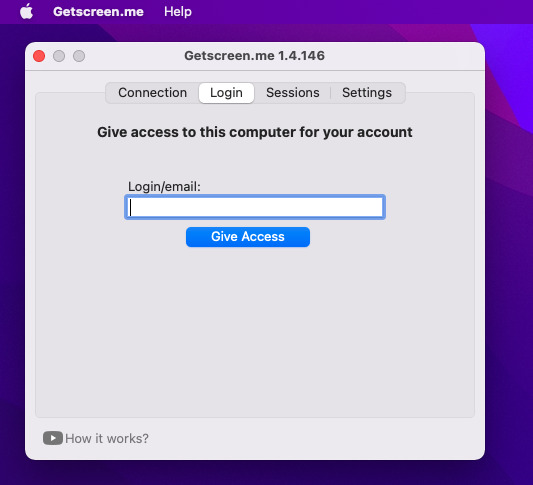
Task: Switch to the Connection tab
Action: 152,93
